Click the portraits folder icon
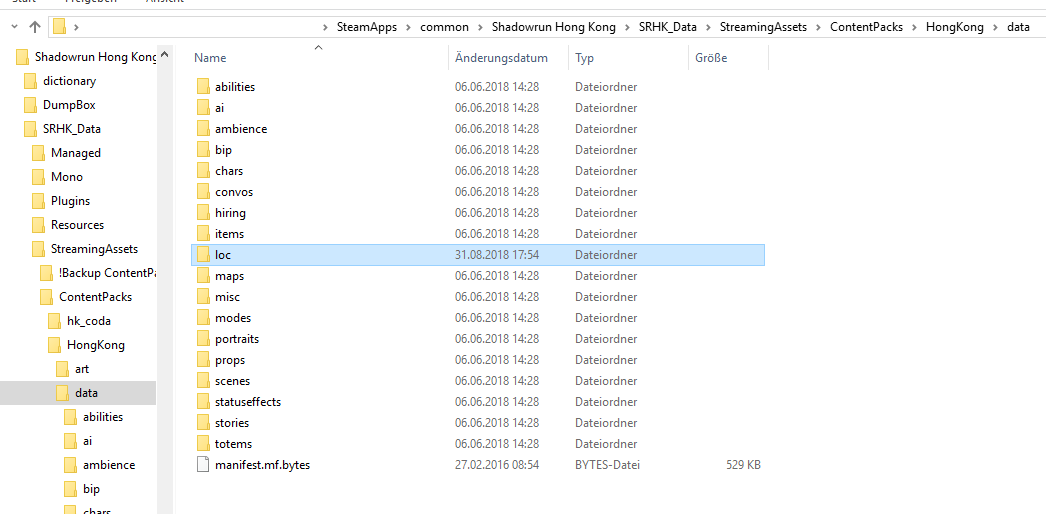 203,339
